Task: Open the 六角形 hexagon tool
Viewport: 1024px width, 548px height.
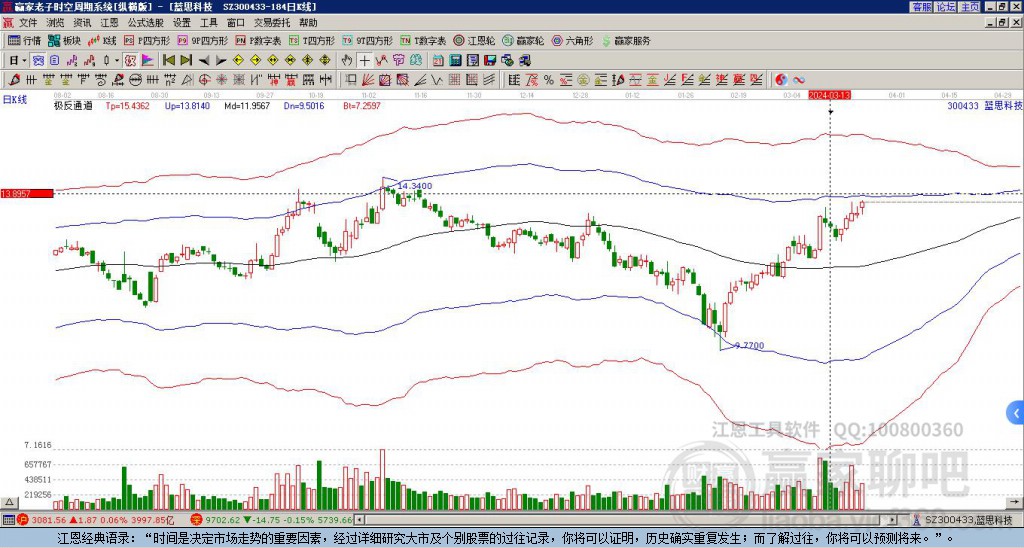Action: click(x=572, y=40)
